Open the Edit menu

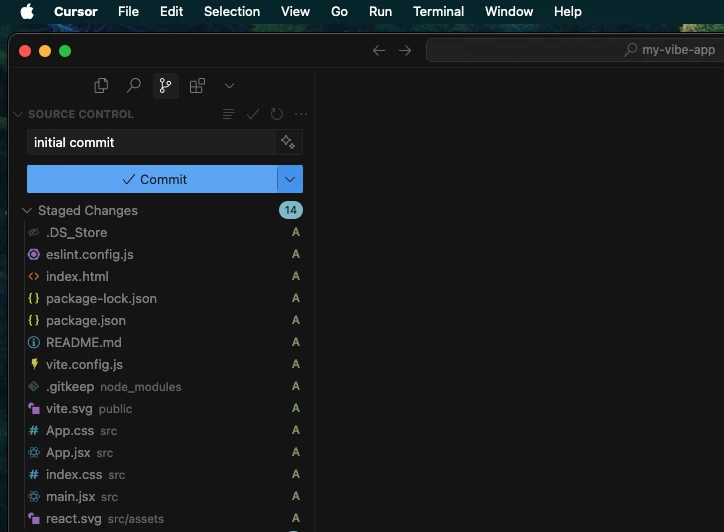(171, 12)
